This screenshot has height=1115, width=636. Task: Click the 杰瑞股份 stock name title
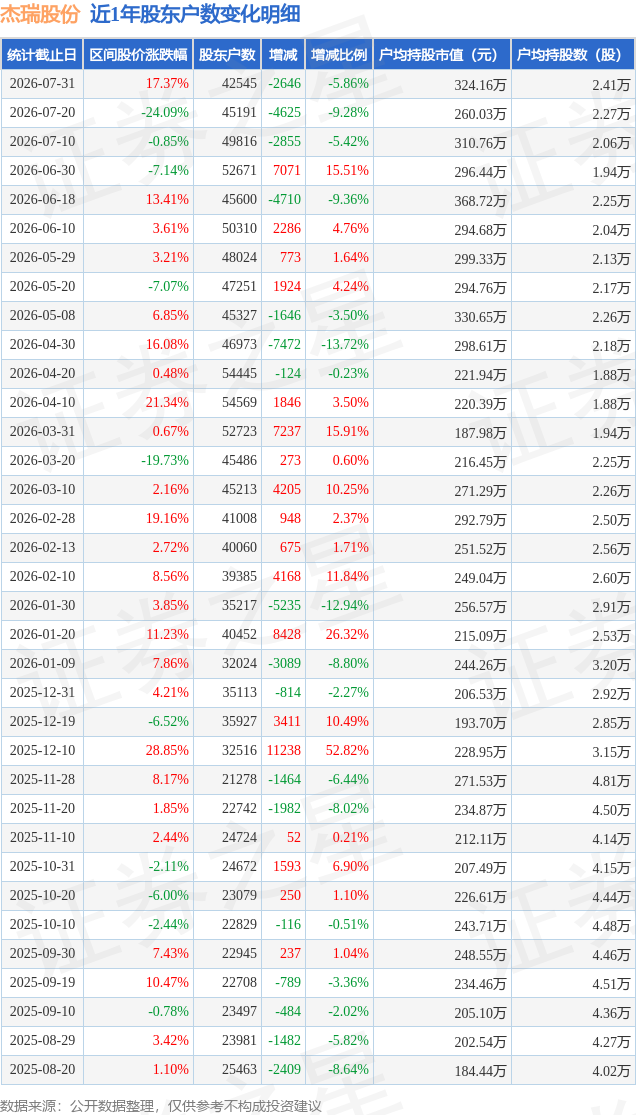pos(41,14)
